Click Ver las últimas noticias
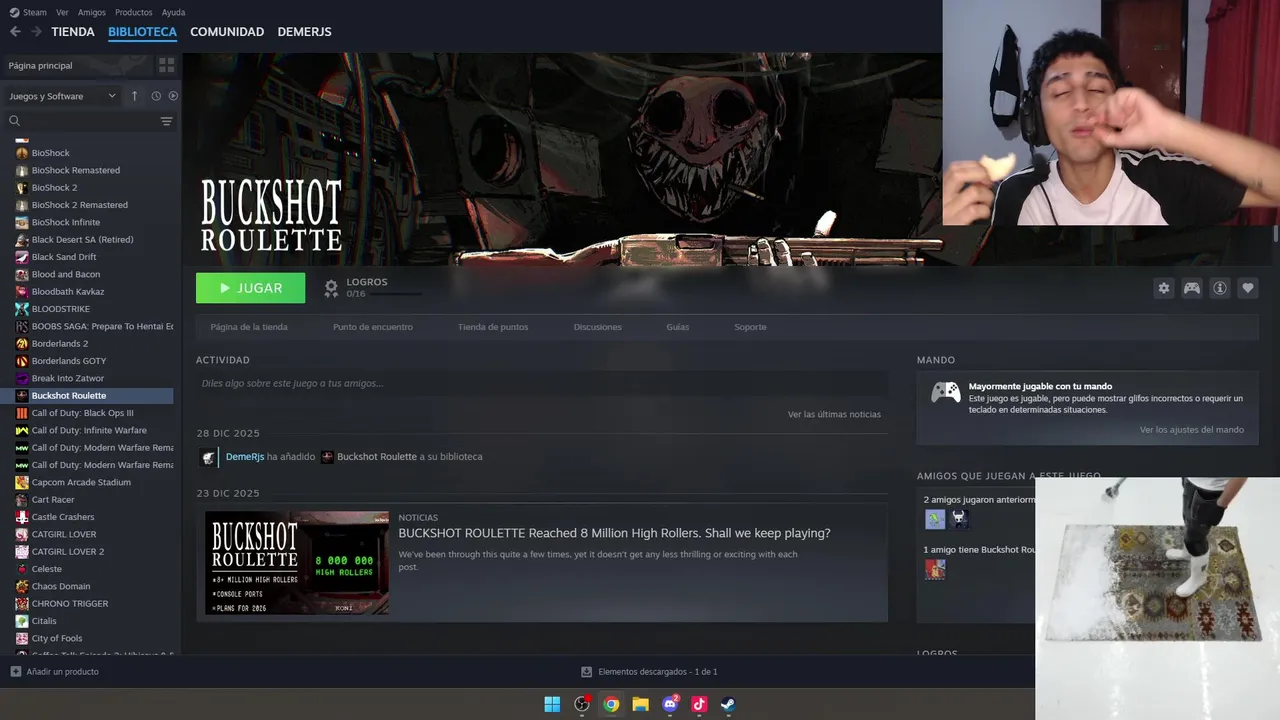The image size is (1280, 720). [834, 414]
